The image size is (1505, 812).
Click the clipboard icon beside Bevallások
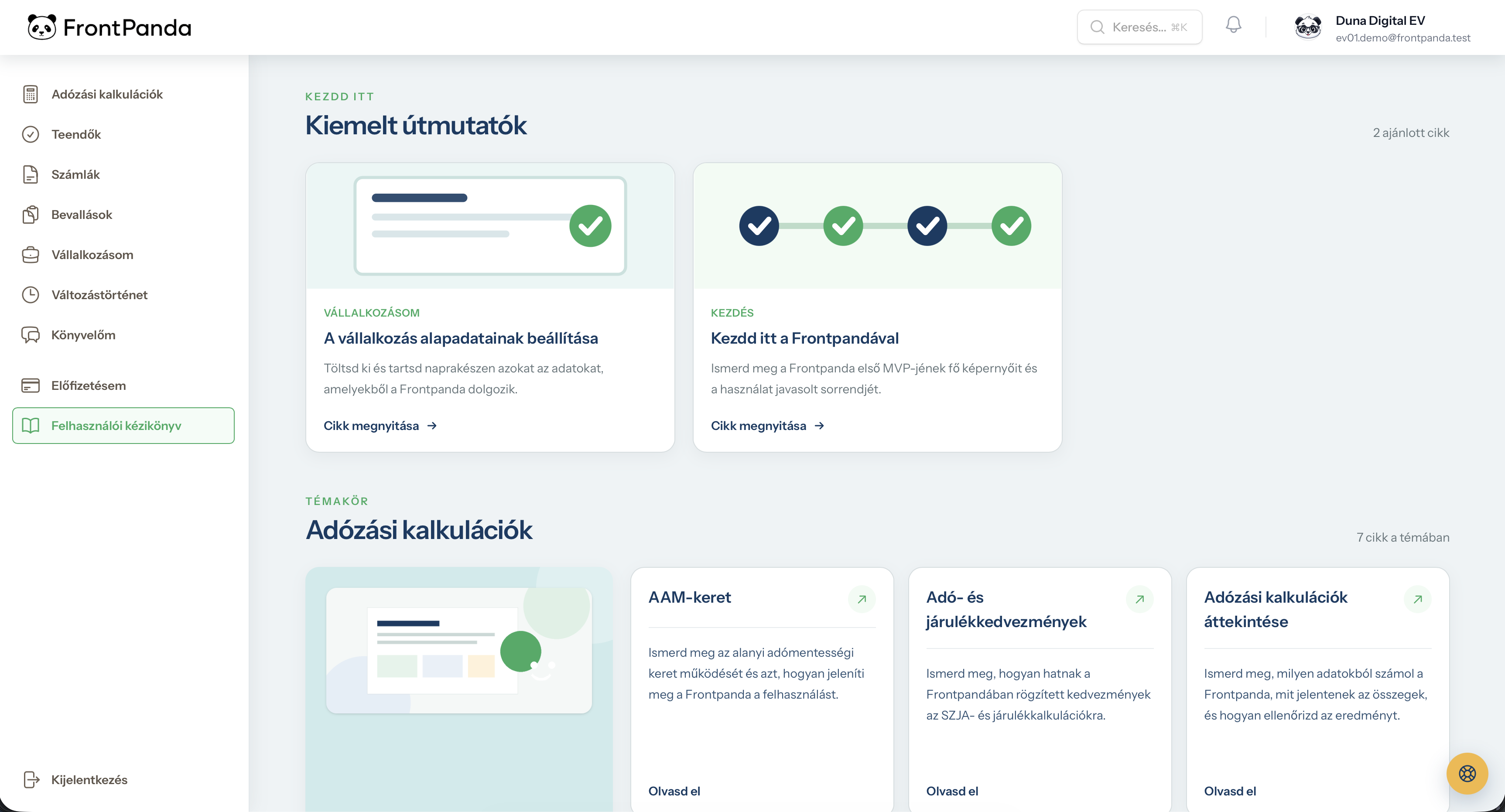(x=31, y=215)
